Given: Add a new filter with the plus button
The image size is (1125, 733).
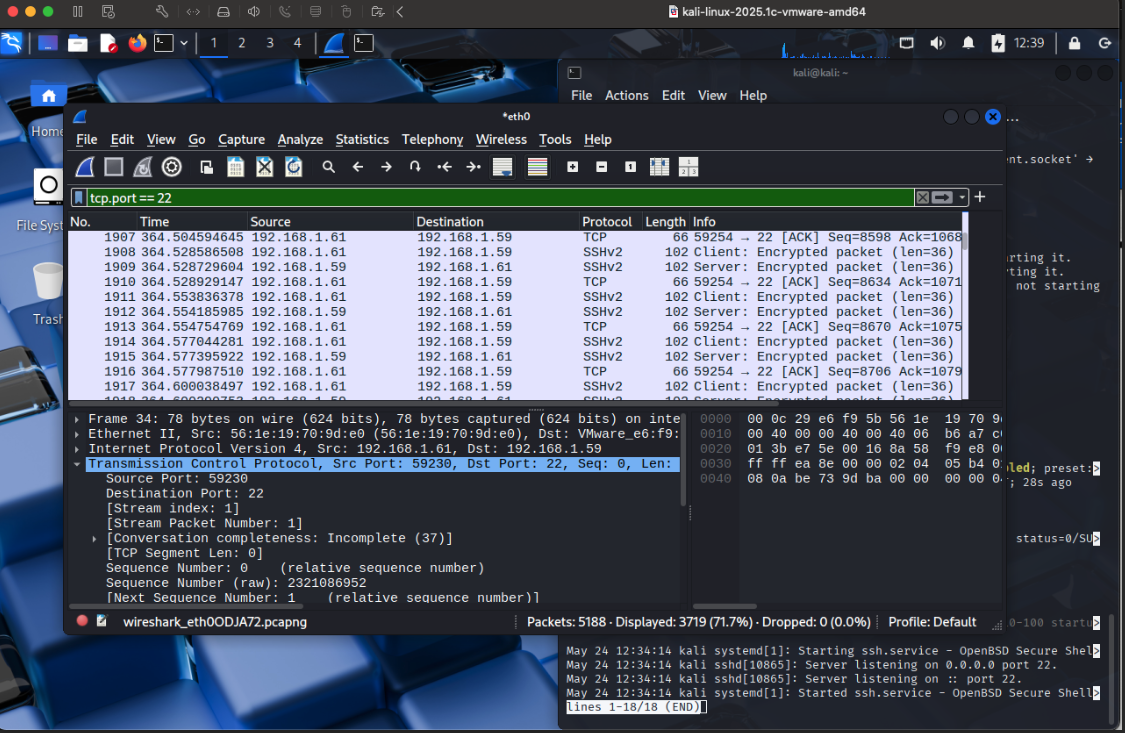Looking at the screenshot, I should pyautogui.click(x=980, y=197).
